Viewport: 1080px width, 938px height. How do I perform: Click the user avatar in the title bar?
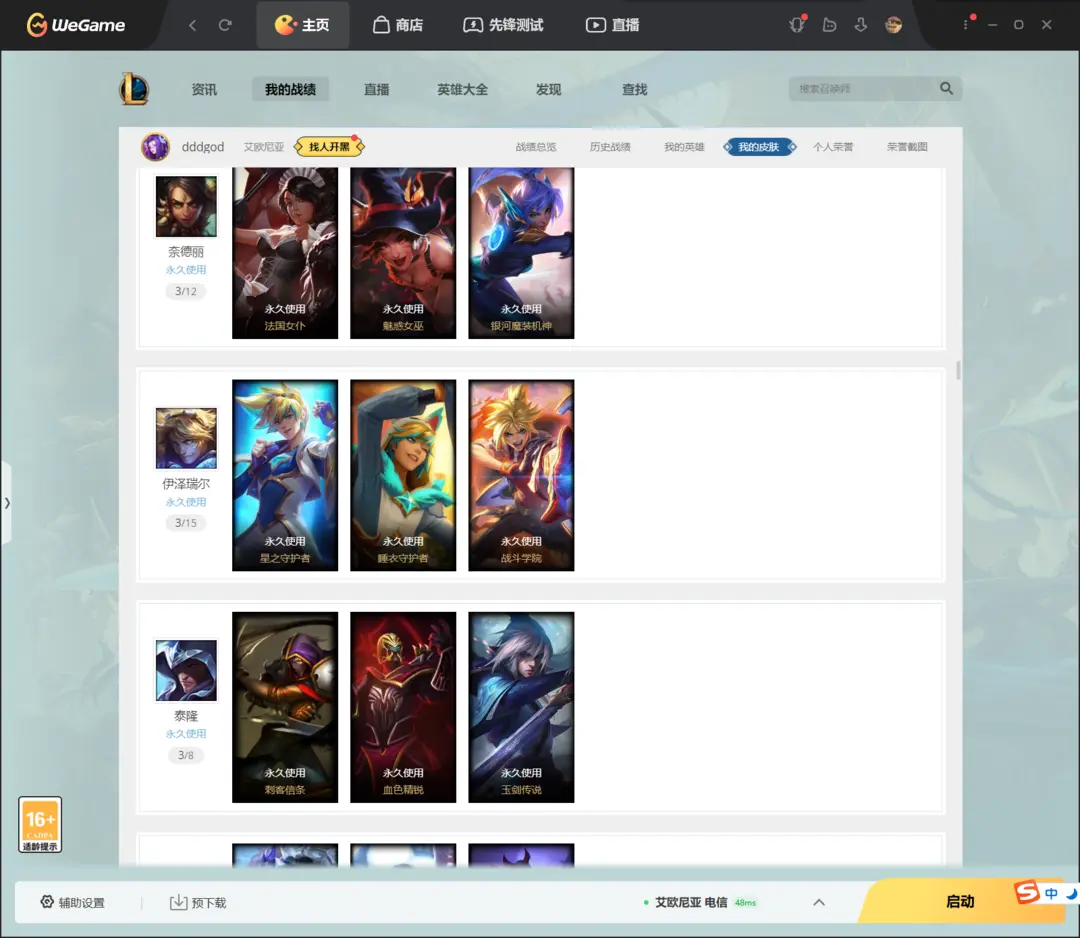click(x=893, y=25)
